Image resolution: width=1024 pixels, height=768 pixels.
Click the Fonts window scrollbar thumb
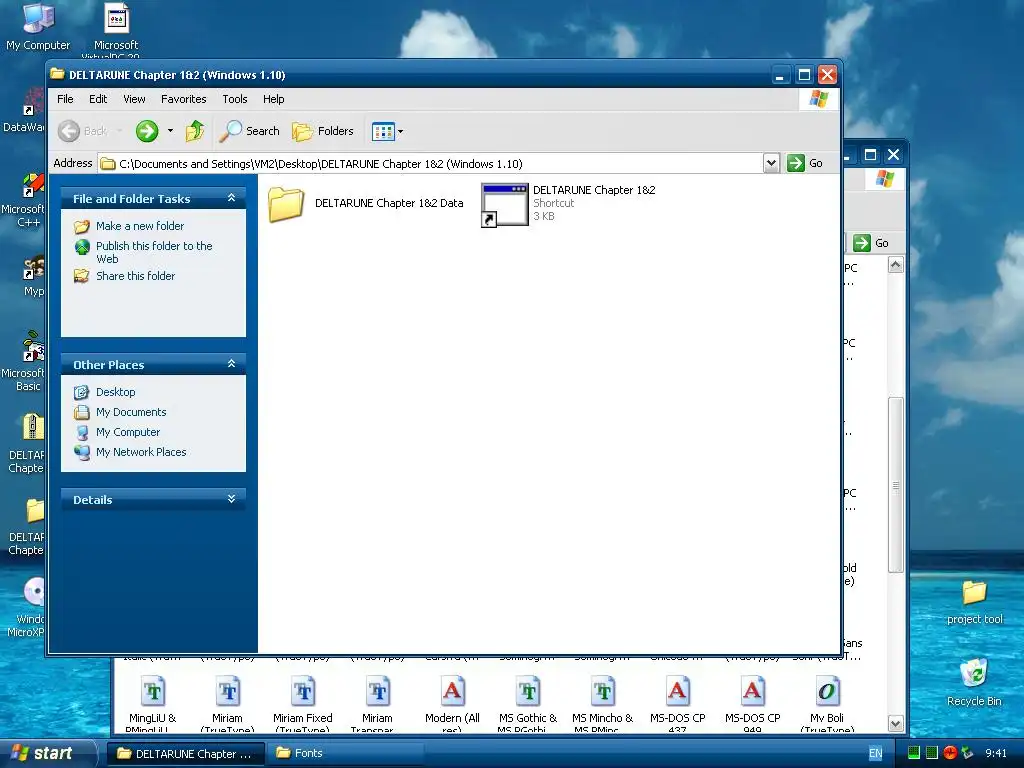[895, 485]
